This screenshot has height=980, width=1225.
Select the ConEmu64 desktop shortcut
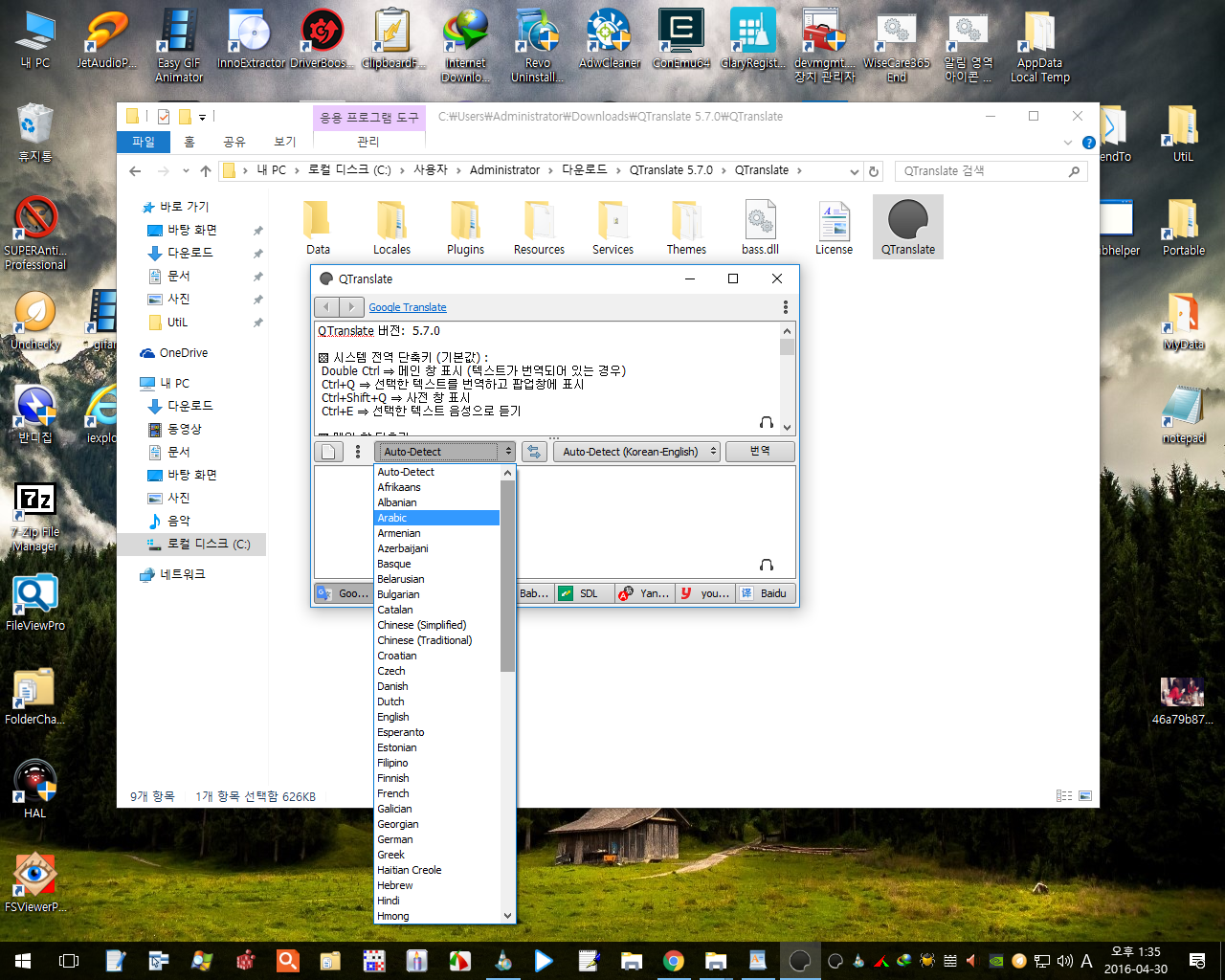point(681,39)
